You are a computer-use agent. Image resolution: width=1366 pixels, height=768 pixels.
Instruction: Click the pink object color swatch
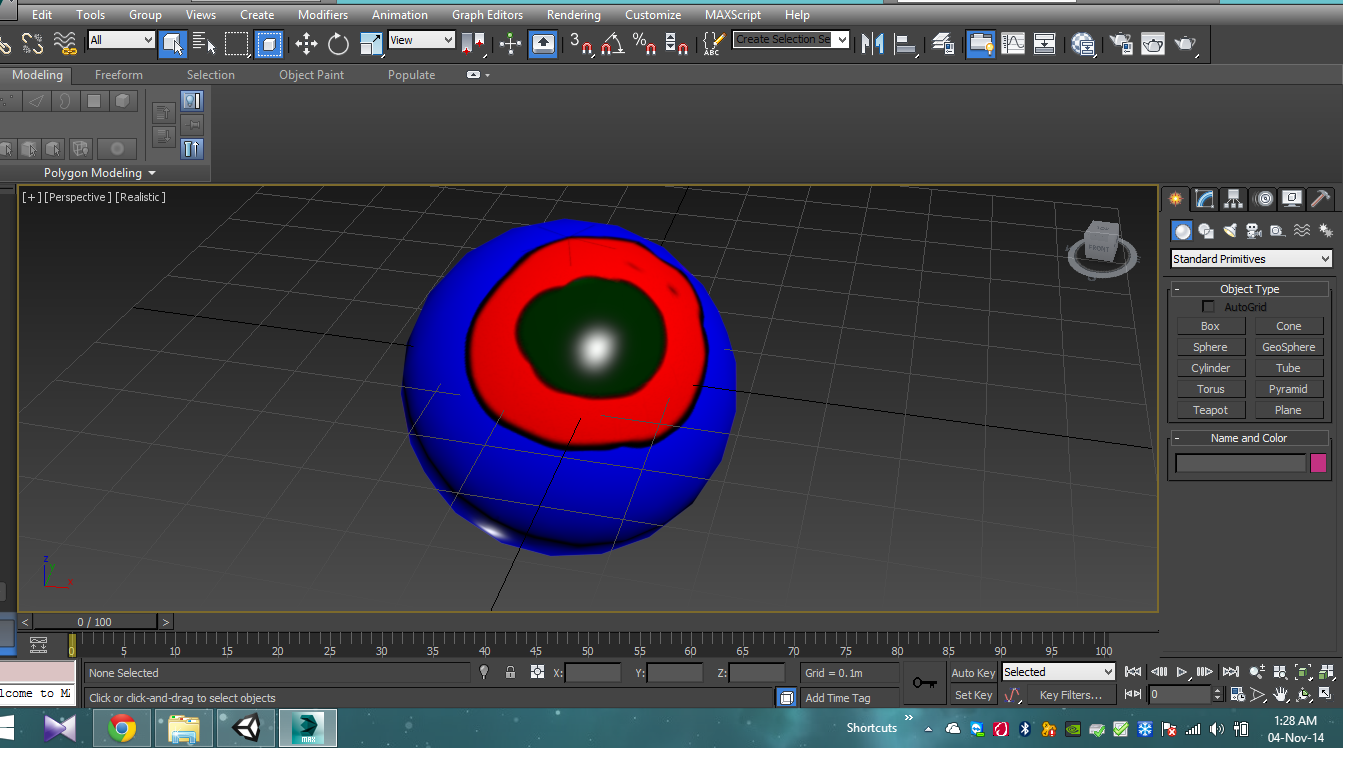(x=1318, y=463)
